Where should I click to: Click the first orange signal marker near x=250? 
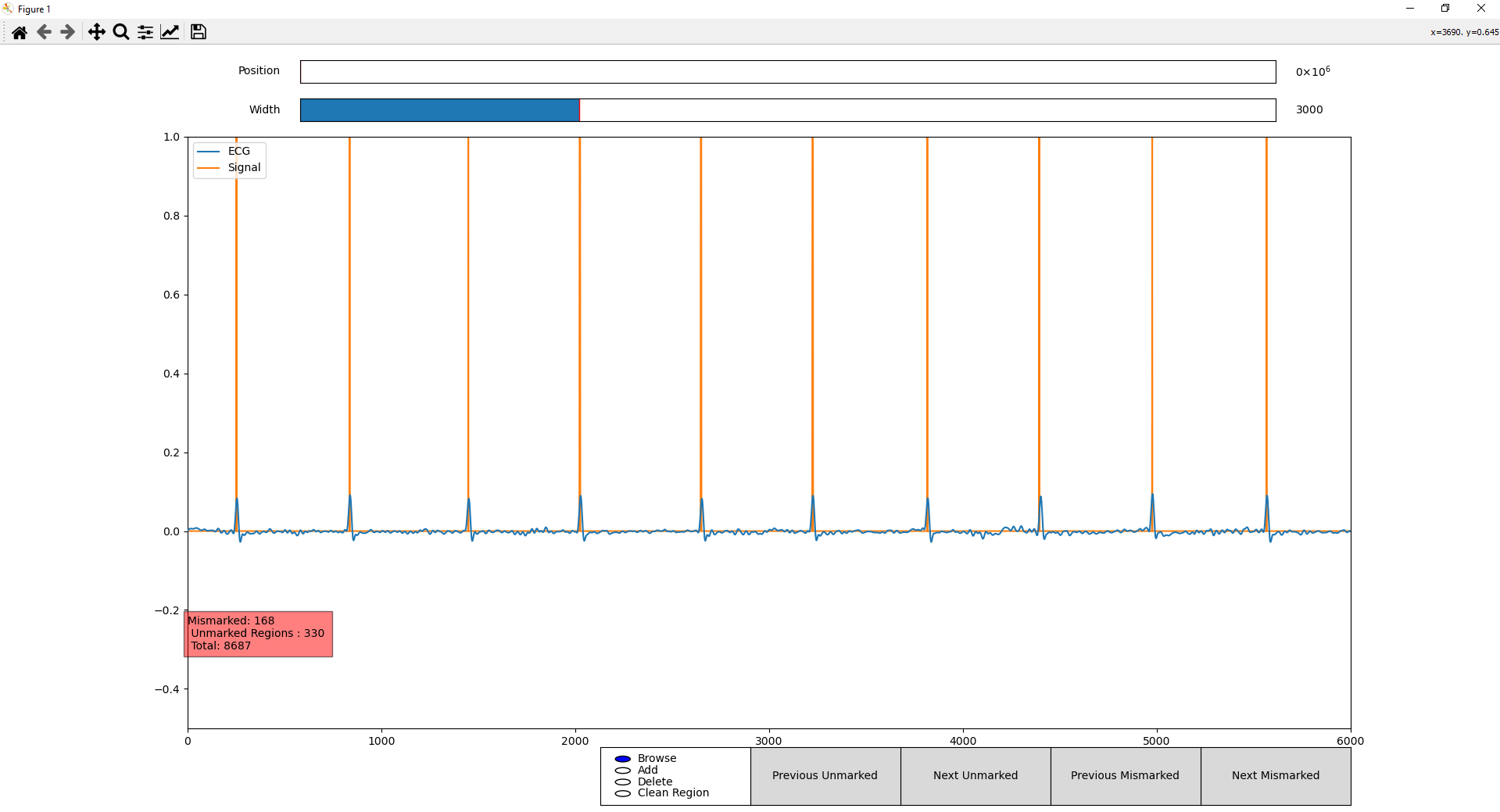[236, 313]
